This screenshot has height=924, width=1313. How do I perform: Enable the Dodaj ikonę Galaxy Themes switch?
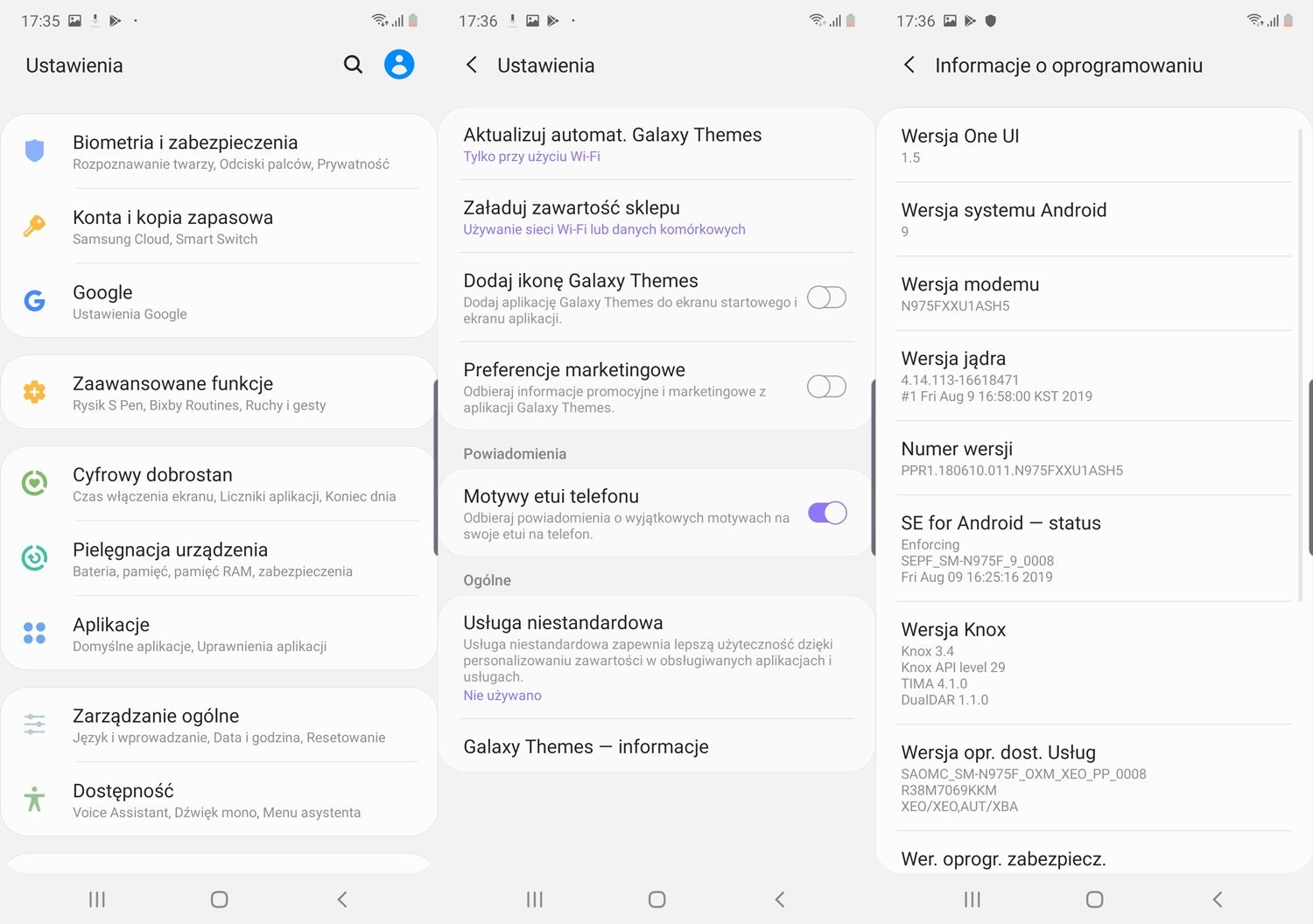point(826,297)
